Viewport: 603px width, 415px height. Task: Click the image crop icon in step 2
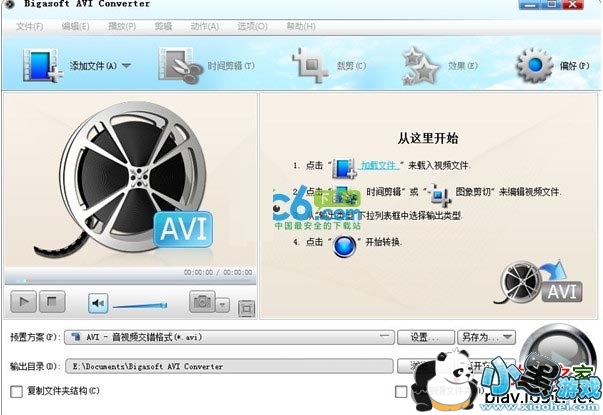point(440,195)
